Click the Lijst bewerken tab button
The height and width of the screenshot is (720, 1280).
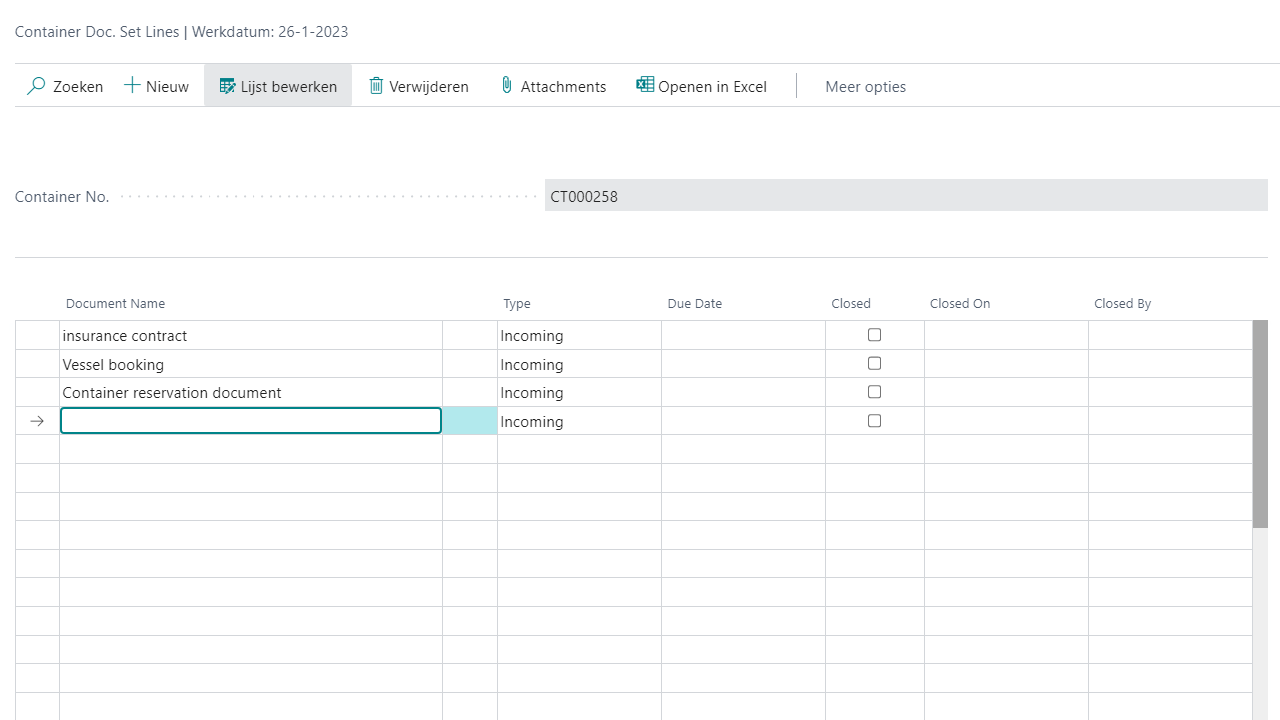[278, 86]
